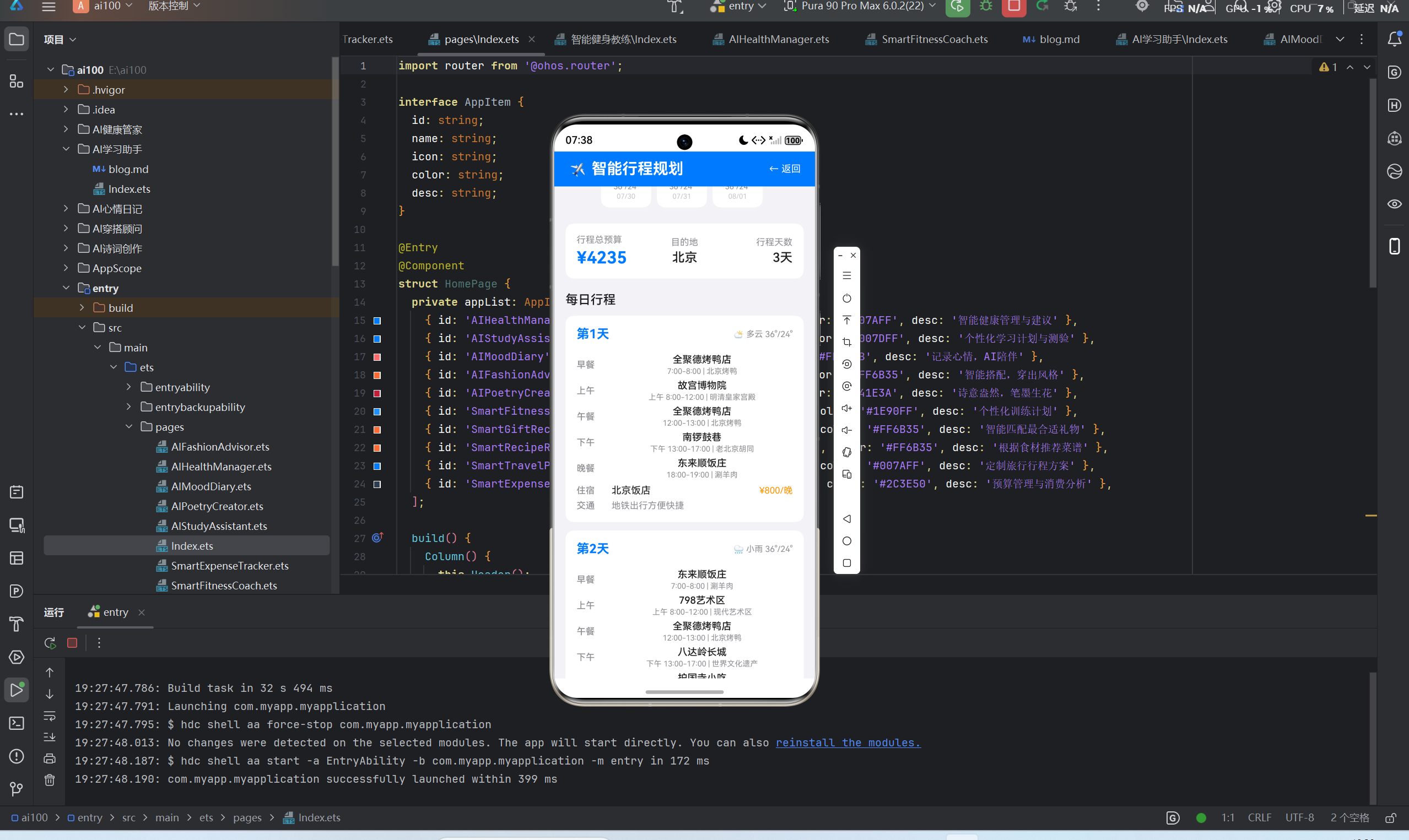Switch to SmartFitnessCoach.ets tab
Viewport: 1409px width, 840px height.
926,39
